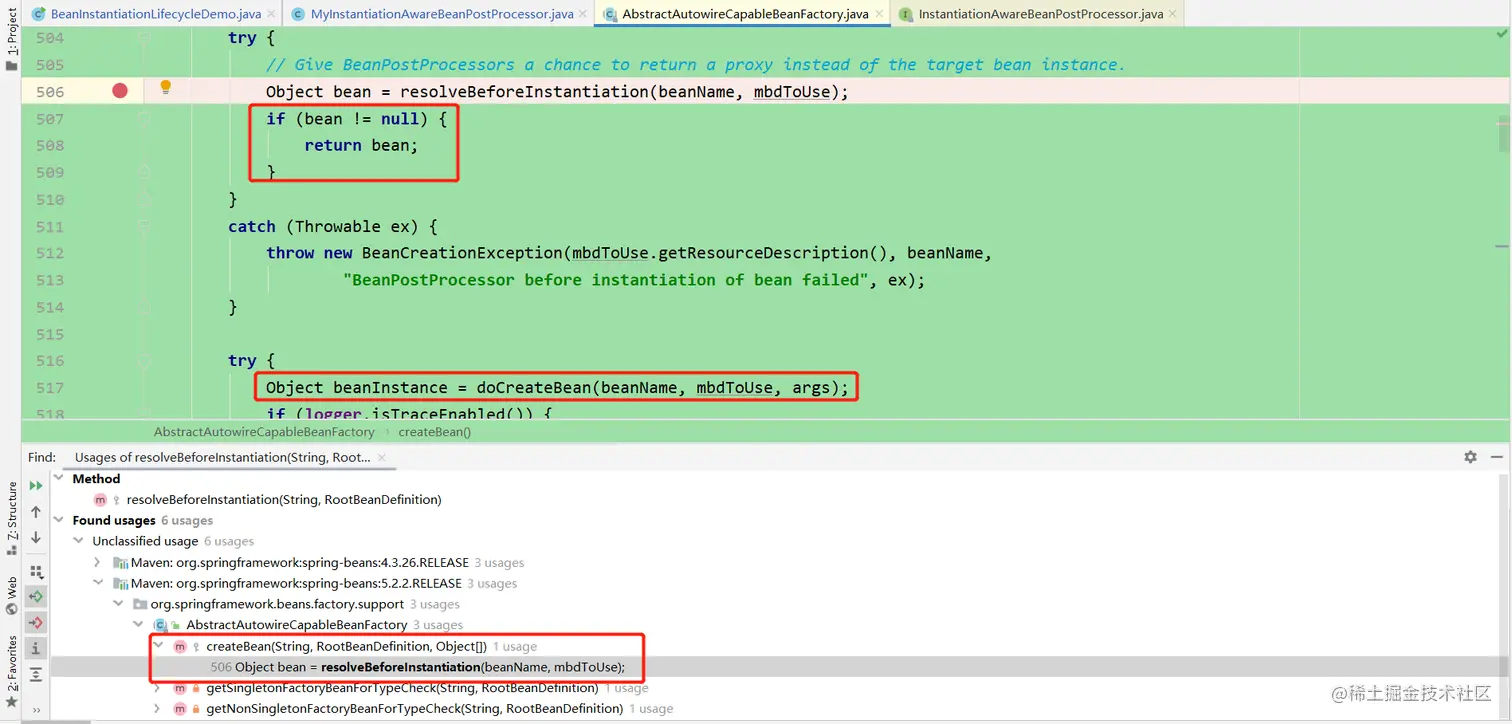Collapse the createBean usage node
1512x724 pixels.
157,646
